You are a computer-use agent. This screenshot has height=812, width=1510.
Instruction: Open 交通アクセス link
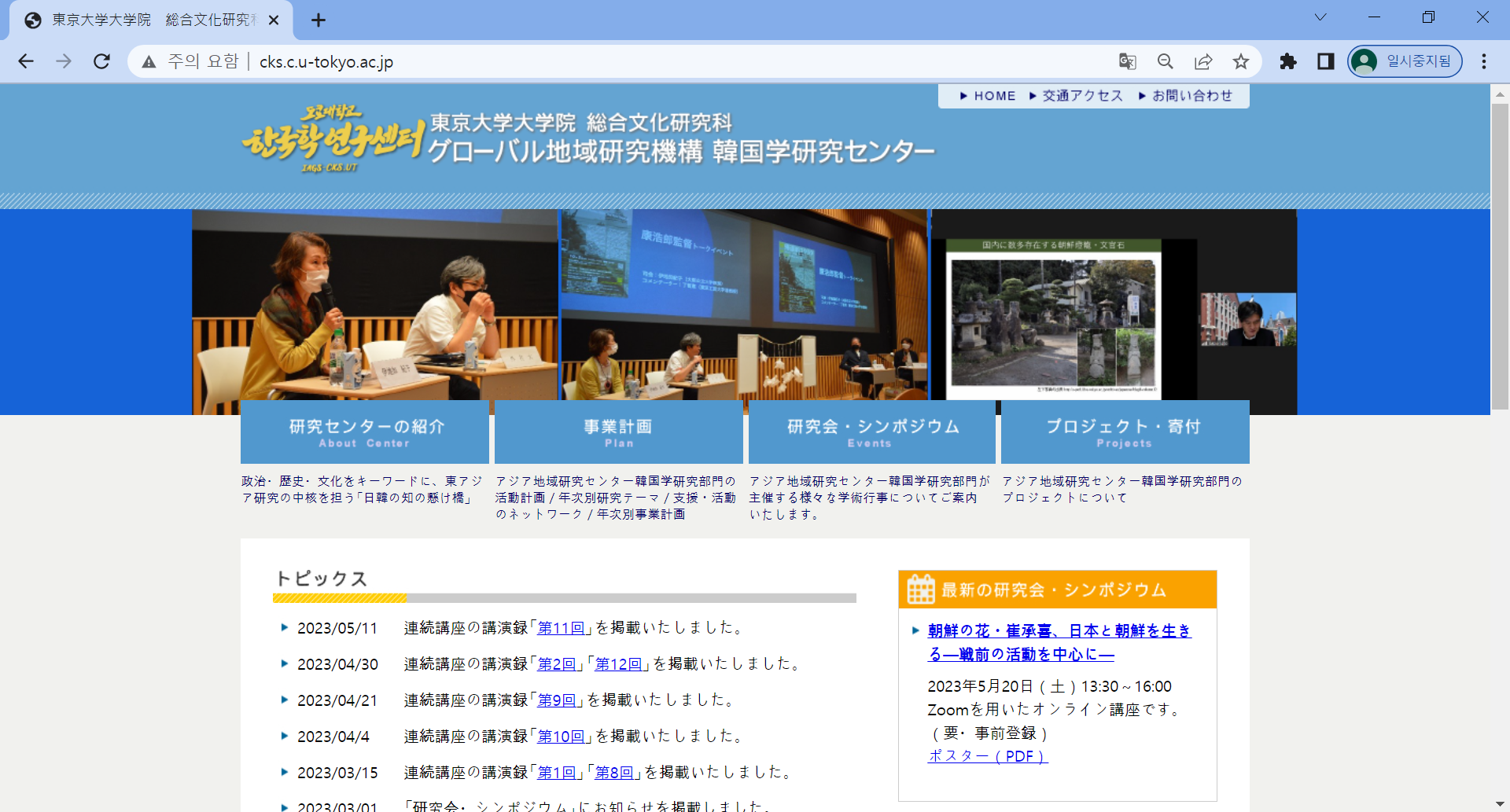(x=1076, y=96)
